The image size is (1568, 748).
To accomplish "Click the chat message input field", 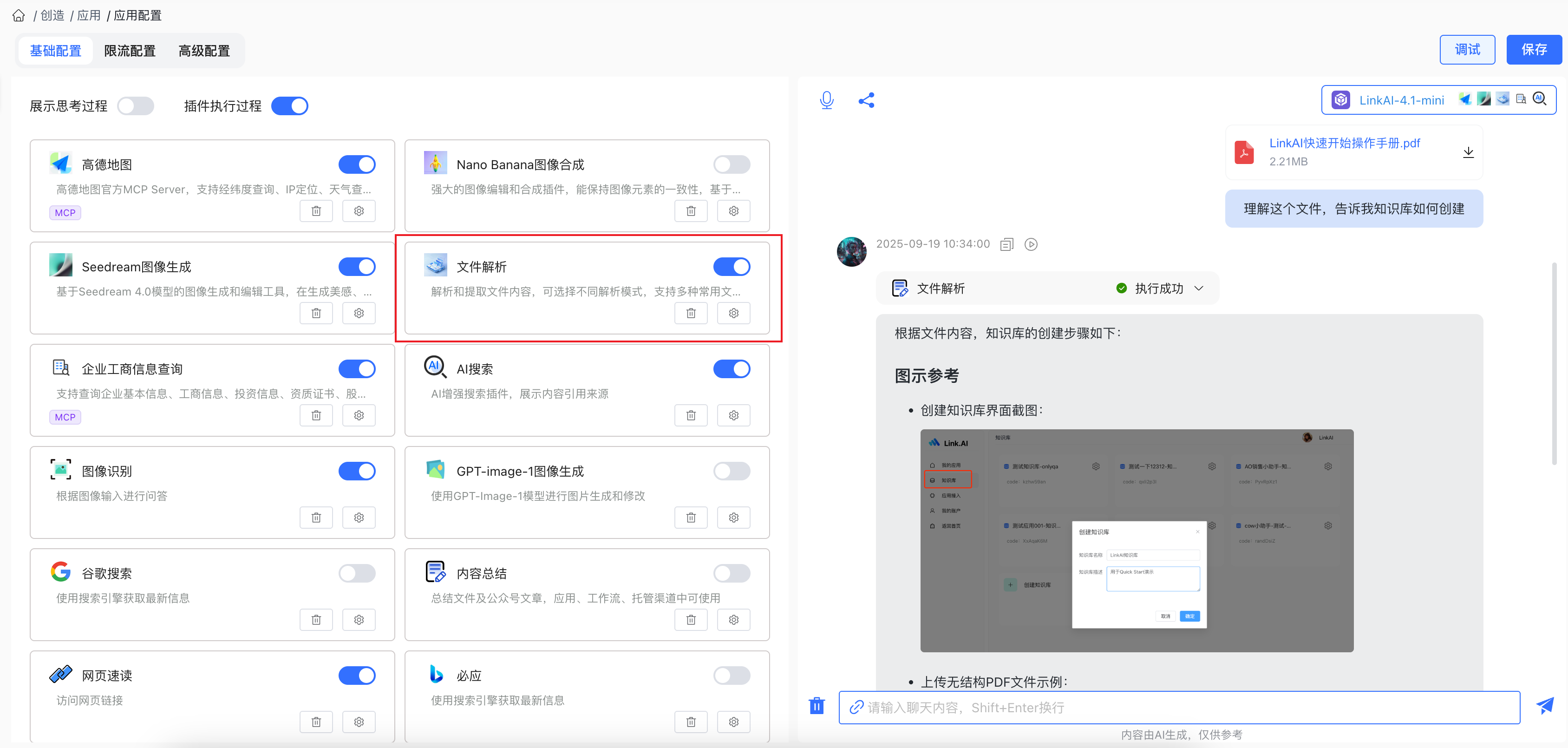I will click(x=1179, y=707).
